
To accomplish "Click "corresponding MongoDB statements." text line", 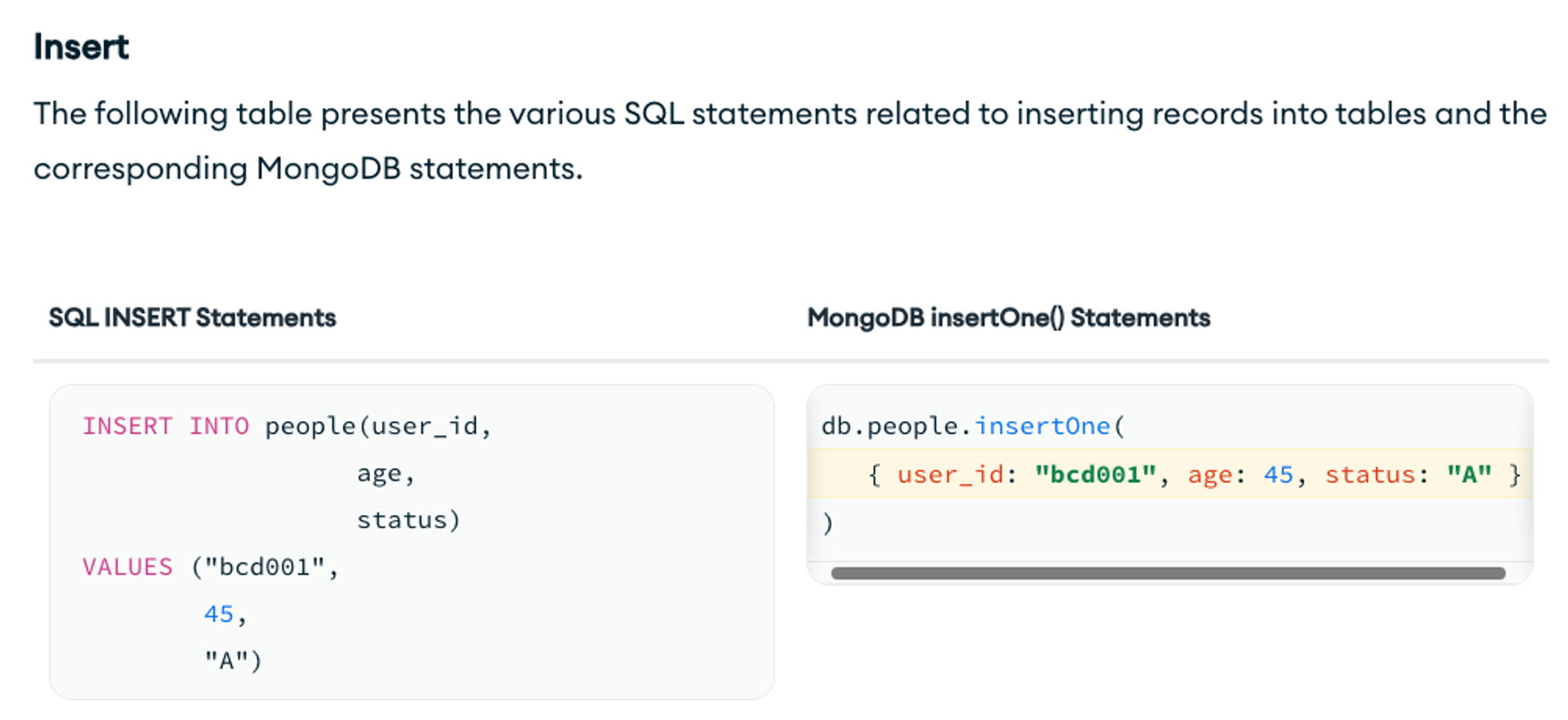I will [308, 169].
